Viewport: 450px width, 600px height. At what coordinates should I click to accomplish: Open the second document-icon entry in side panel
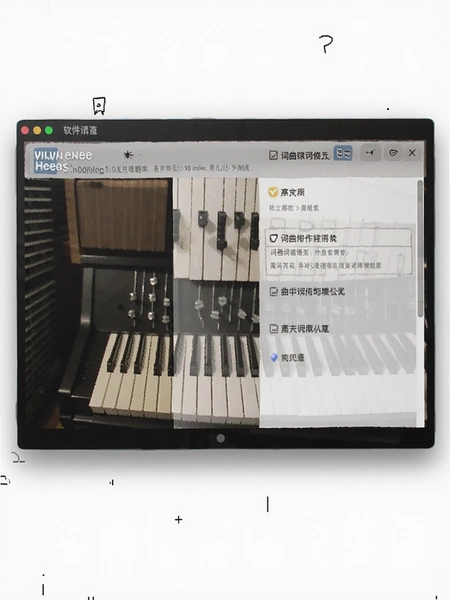[299, 328]
